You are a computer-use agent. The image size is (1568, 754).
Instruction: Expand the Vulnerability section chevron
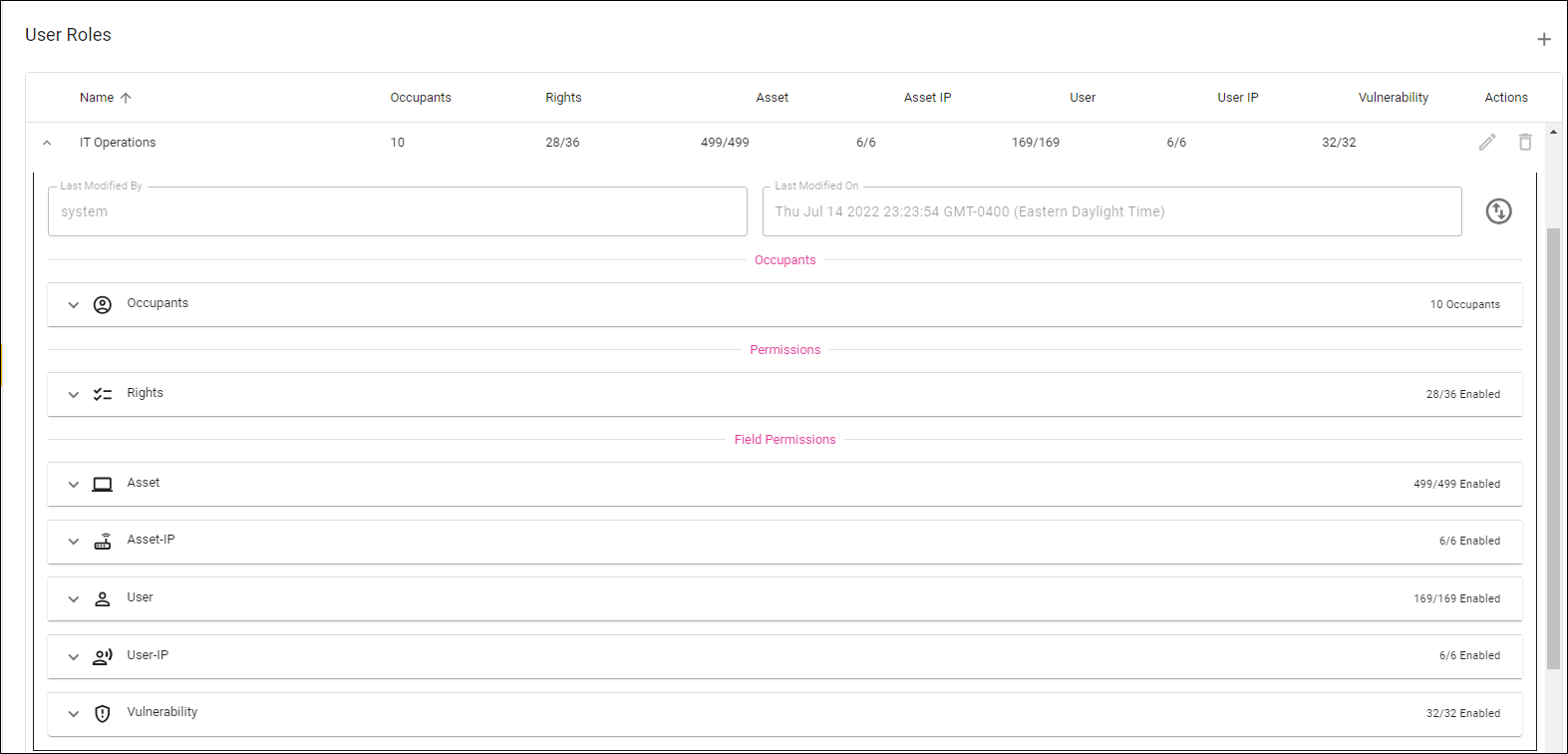point(74,714)
